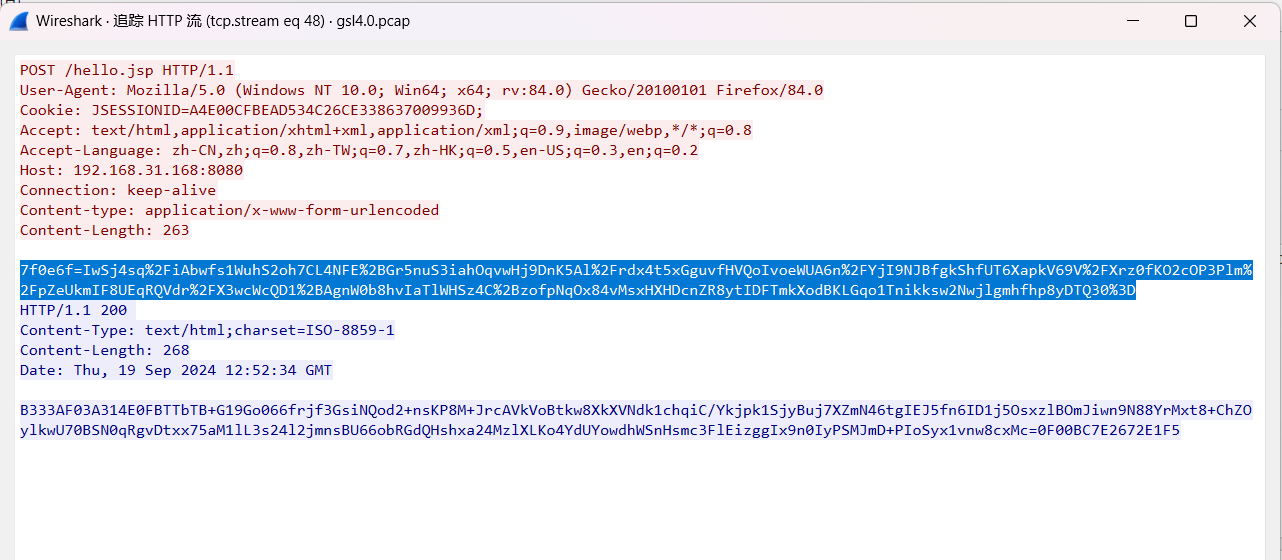The height and width of the screenshot is (560, 1282).
Task: Close the Follow HTTP Stream window
Action: pos(1250,21)
